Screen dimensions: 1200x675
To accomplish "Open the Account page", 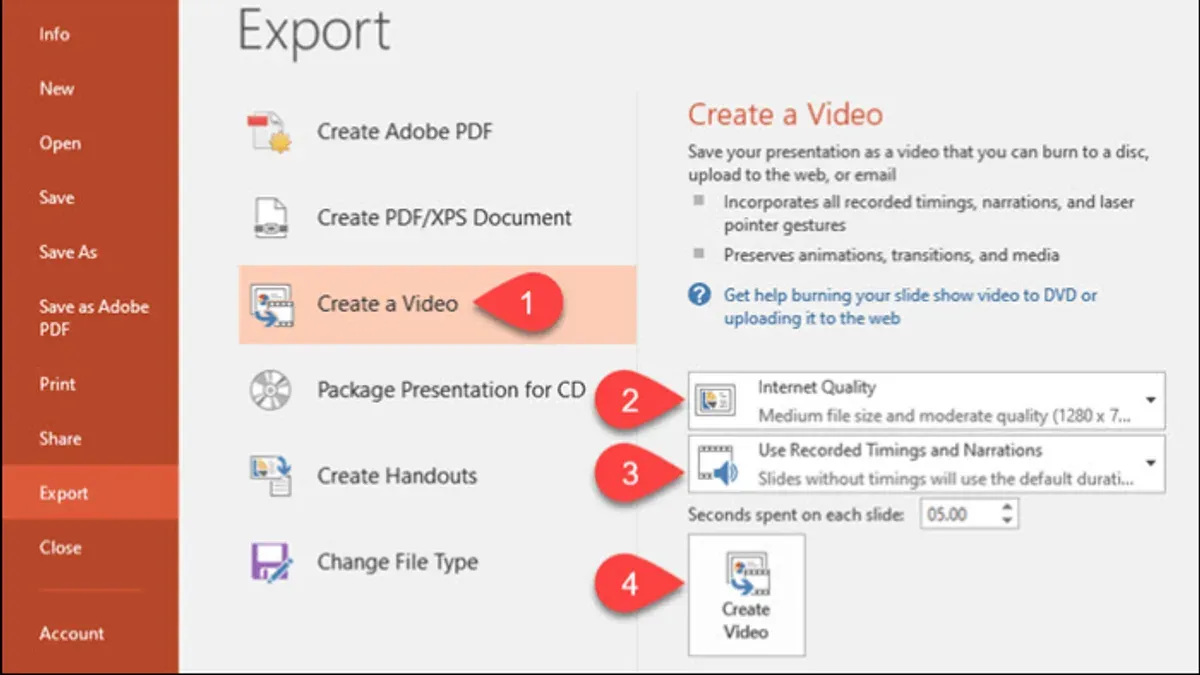I will click(x=71, y=633).
